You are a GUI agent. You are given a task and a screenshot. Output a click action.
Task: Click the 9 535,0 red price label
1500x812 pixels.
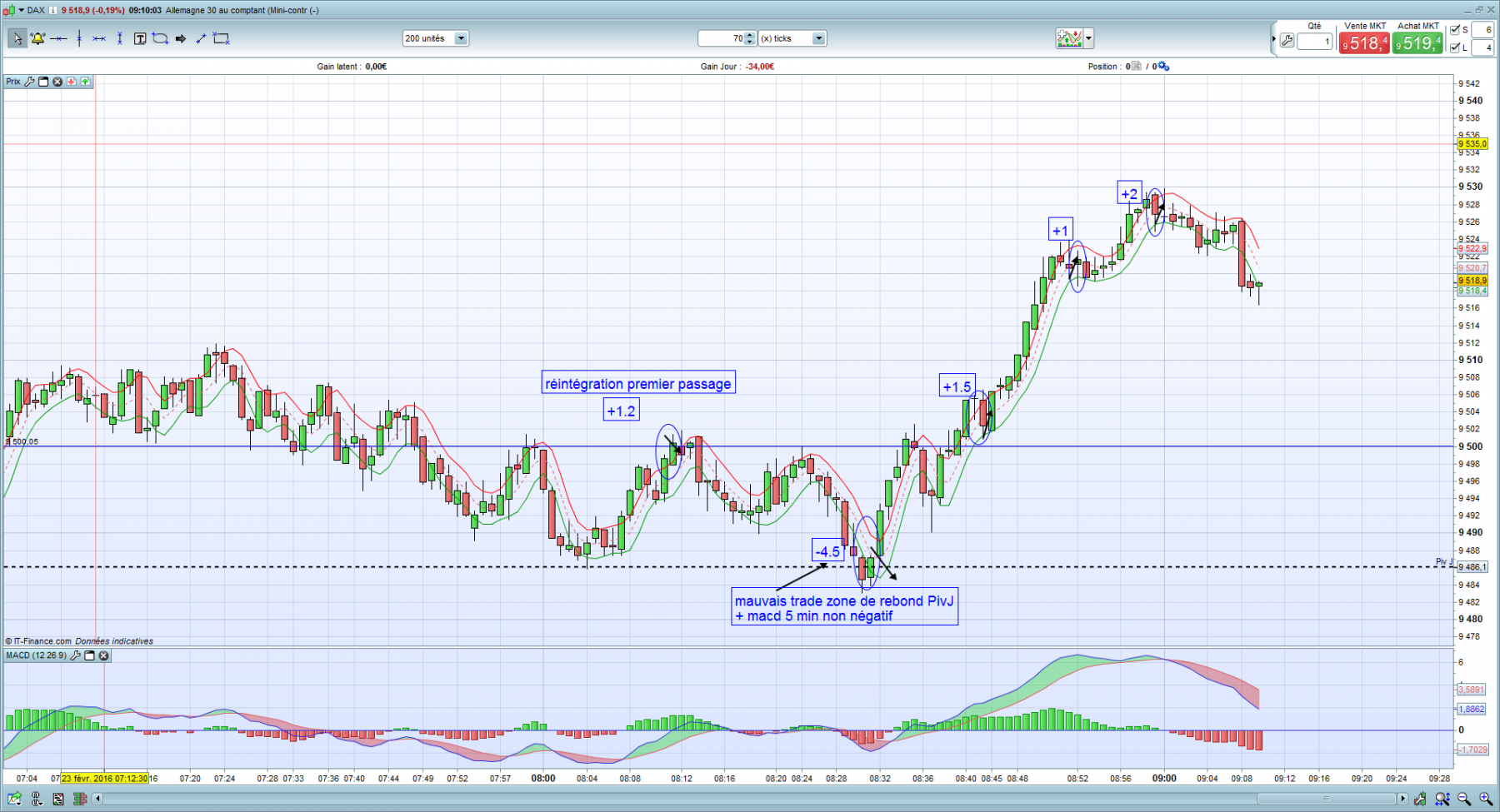(1472, 144)
